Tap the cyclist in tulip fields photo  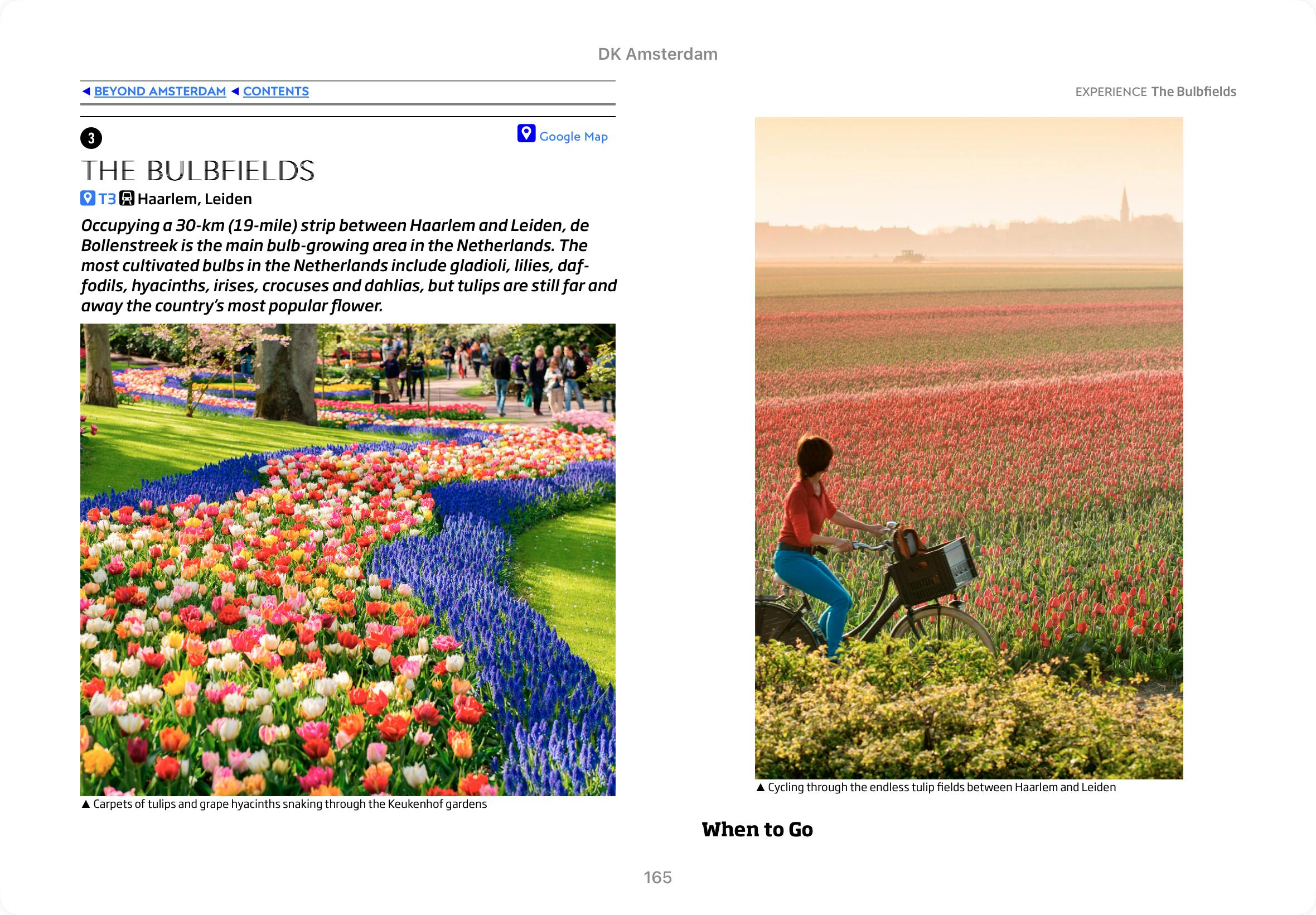coord(968,447)
